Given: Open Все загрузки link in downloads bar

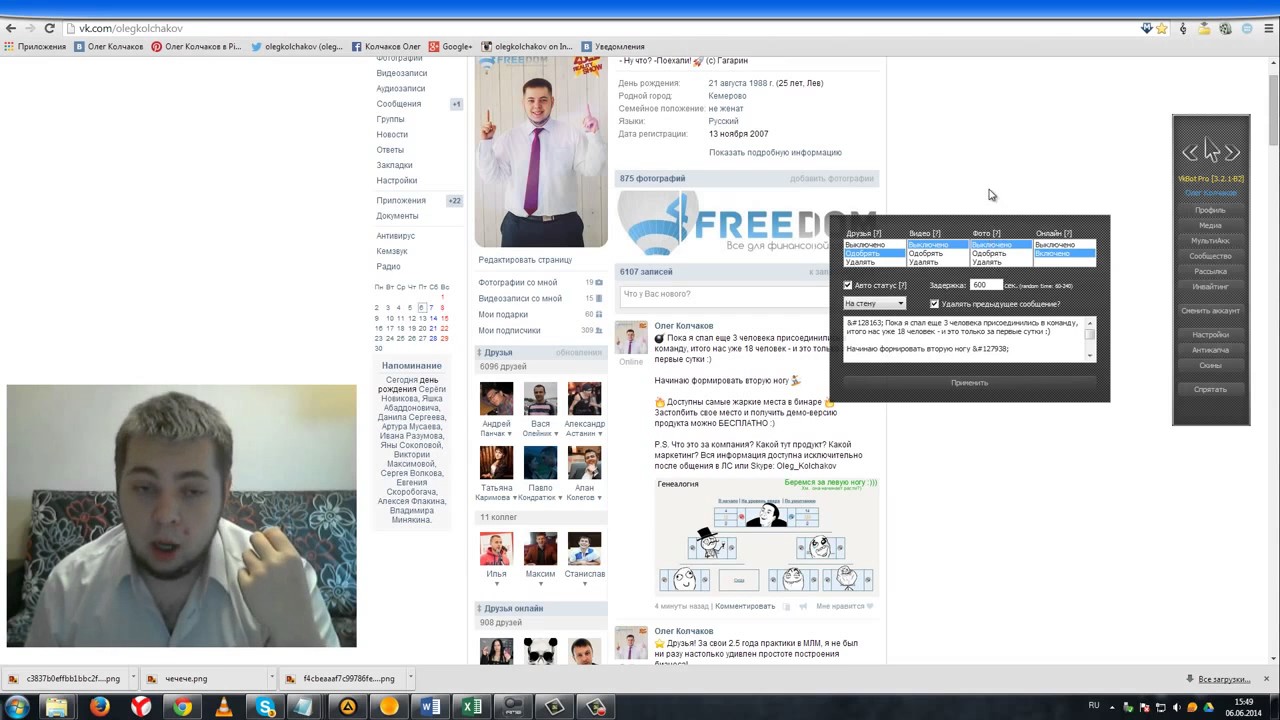Looking at the screenshot, I should pyautogui.click(x=1223, y=679).
